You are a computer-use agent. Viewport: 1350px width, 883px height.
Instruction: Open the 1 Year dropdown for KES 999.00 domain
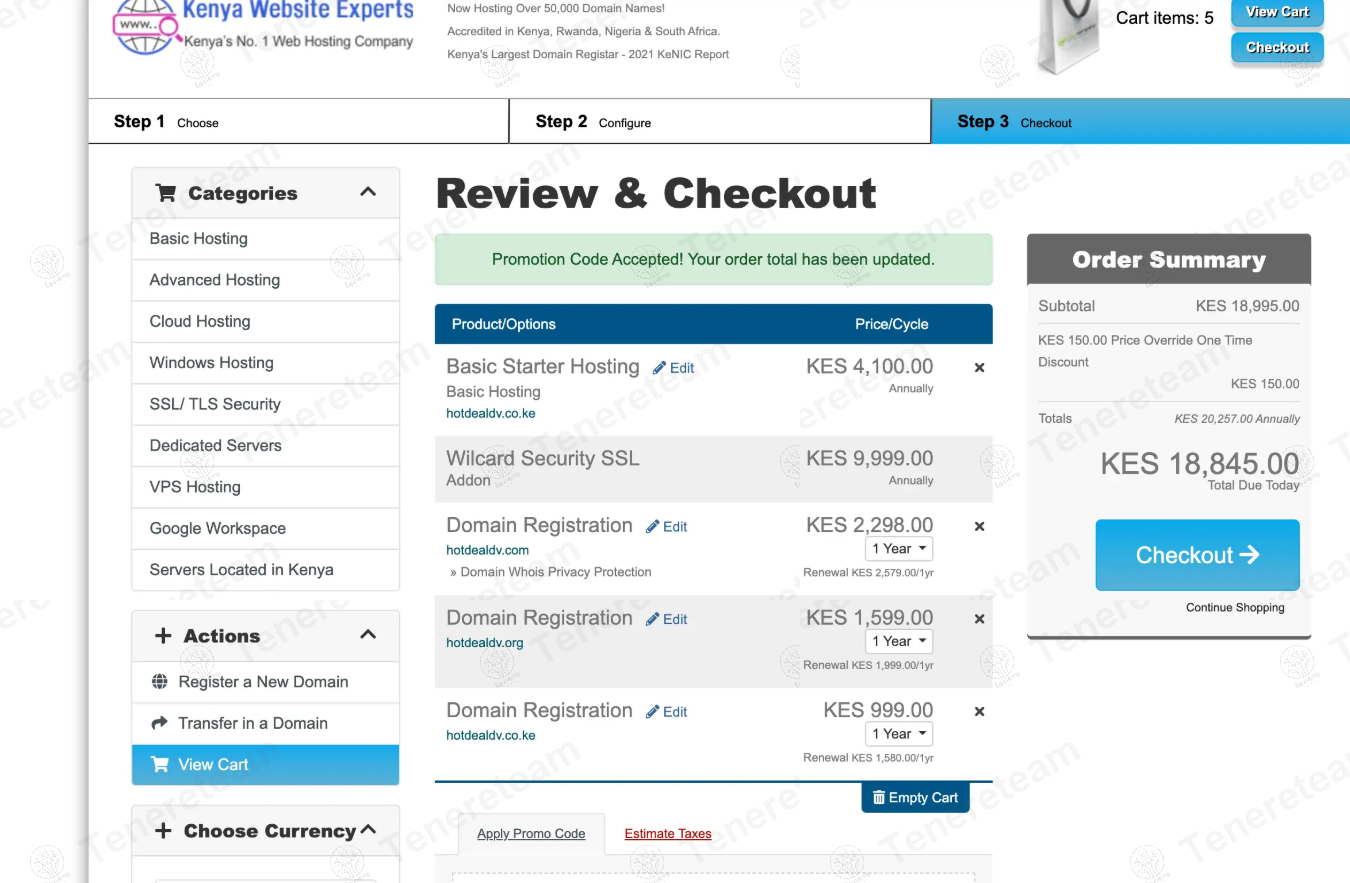point(899,734)
